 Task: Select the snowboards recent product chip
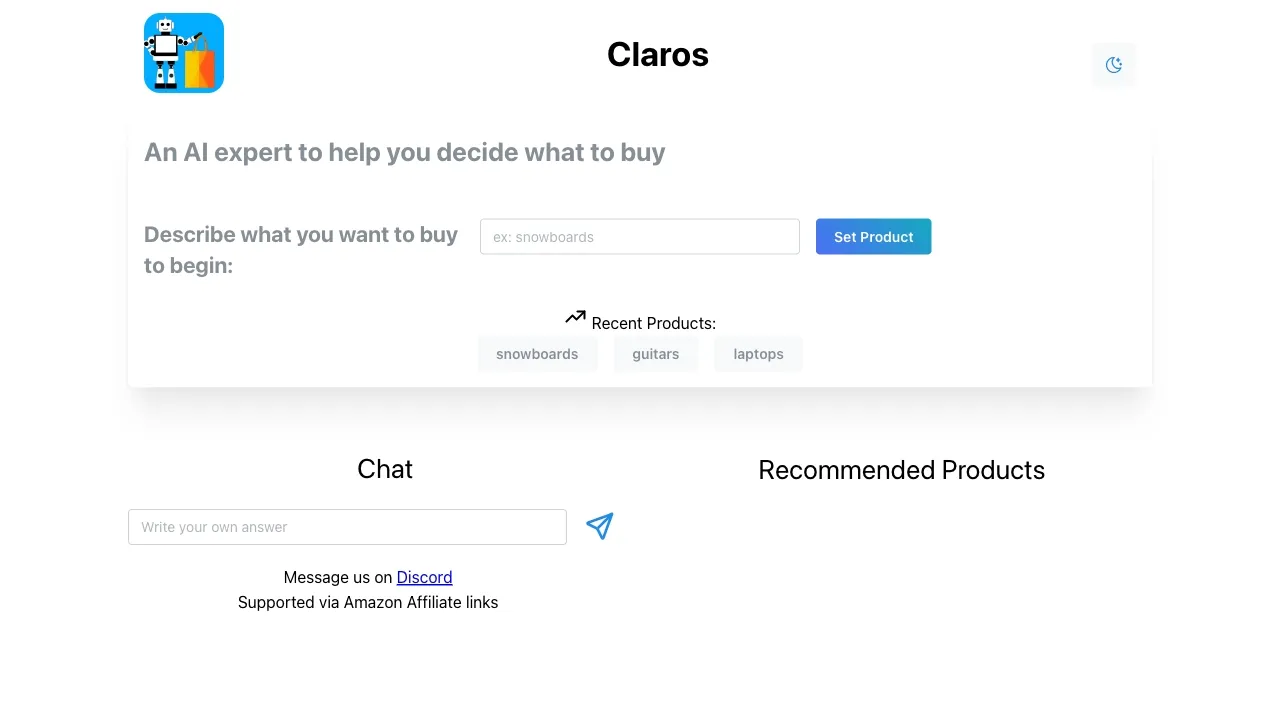pyautogui.click(x=537, y=354)
